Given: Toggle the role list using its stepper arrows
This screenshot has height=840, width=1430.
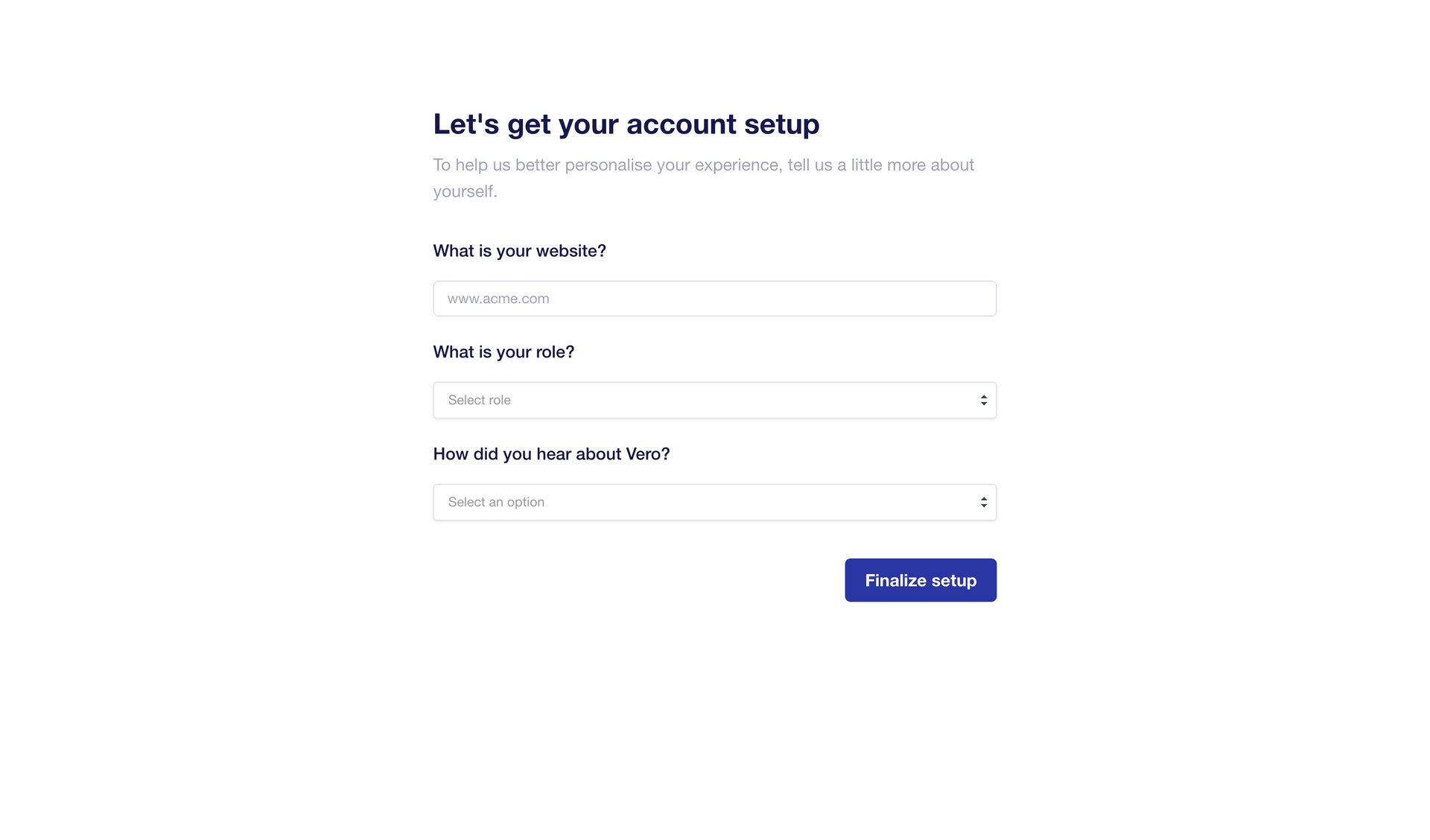Looking at the screenshot, I should pyautogui.click(x=984, y=401).
